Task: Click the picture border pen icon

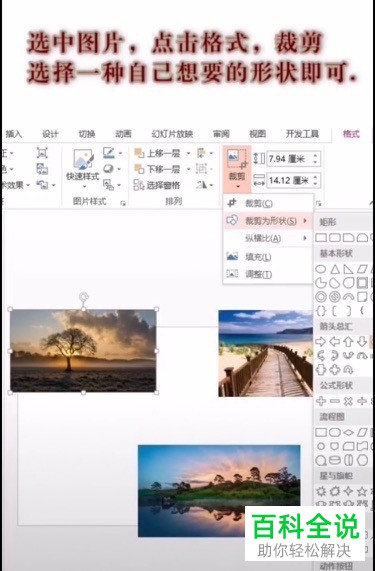Action: pos(109,153)
